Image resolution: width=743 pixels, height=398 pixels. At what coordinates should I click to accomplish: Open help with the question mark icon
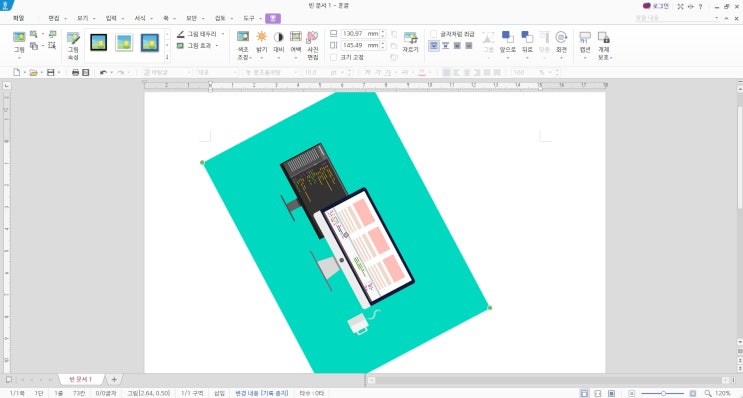[x=700, y=6]
